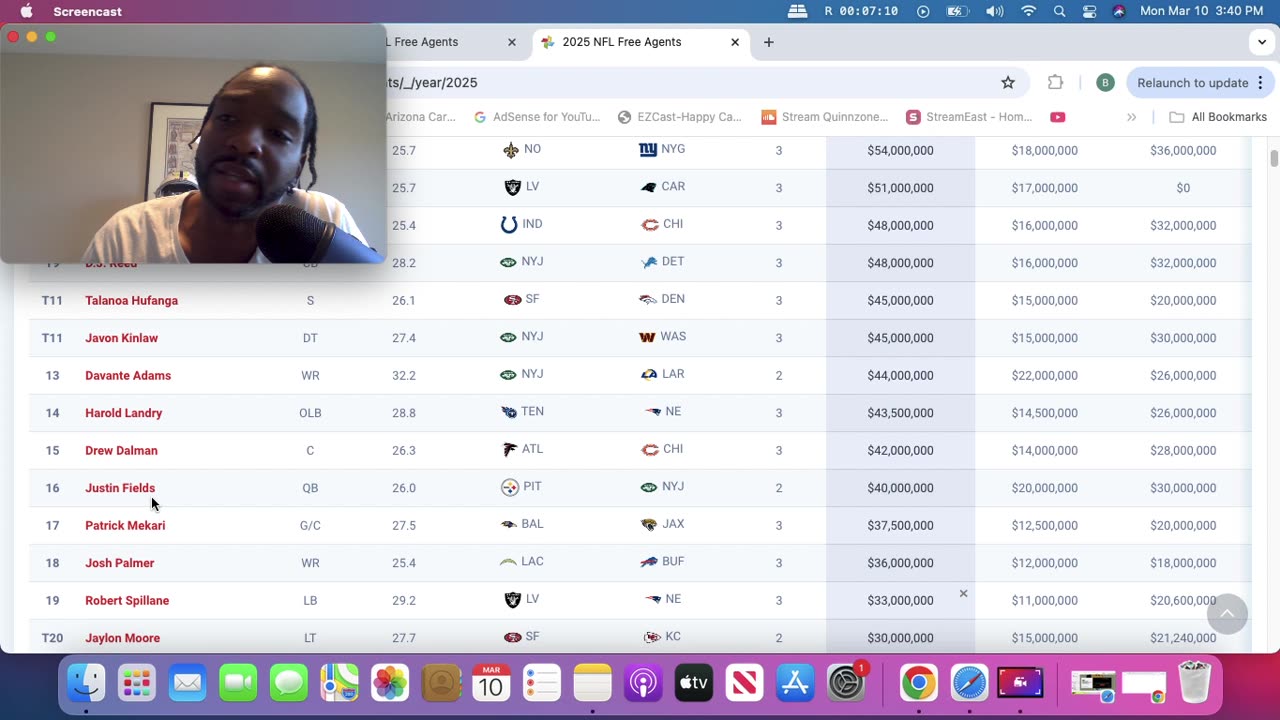Open Safari from the Dock
The width and height of the screenshot is (1280, 720).
point(969,683)
